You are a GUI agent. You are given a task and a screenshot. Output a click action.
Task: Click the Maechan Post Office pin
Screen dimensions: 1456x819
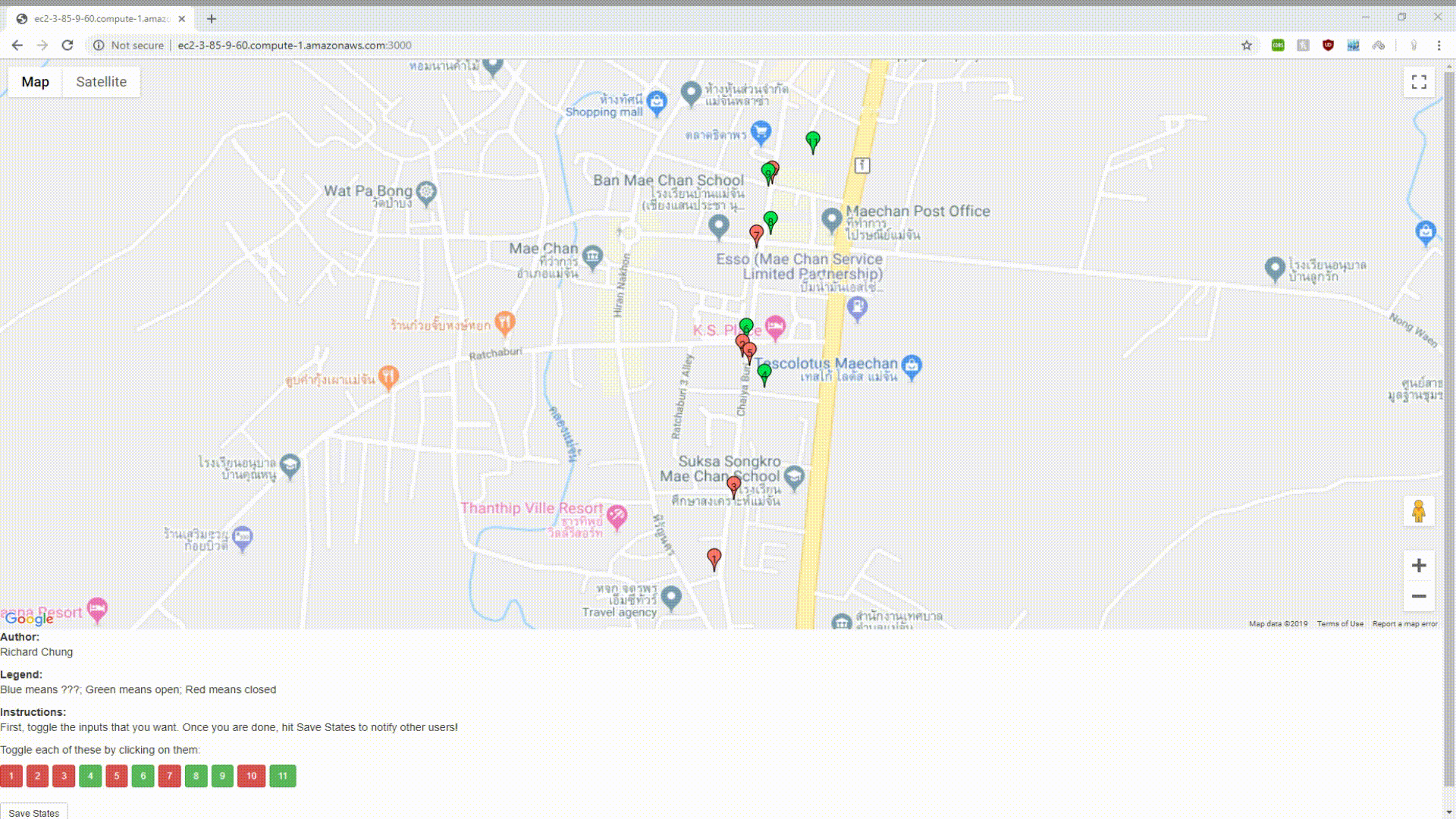[x=832, y=219]
